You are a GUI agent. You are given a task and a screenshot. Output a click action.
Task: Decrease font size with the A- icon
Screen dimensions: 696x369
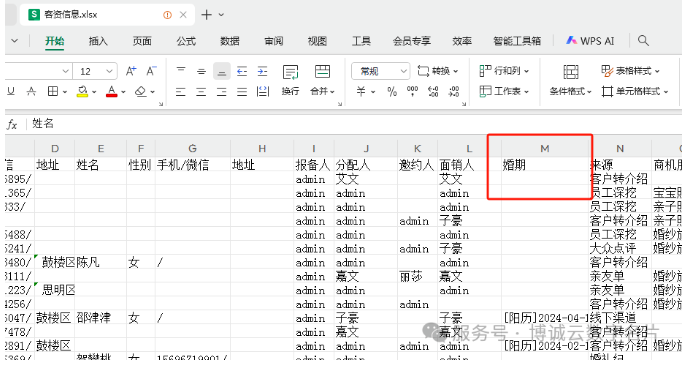tap(151, 71)
